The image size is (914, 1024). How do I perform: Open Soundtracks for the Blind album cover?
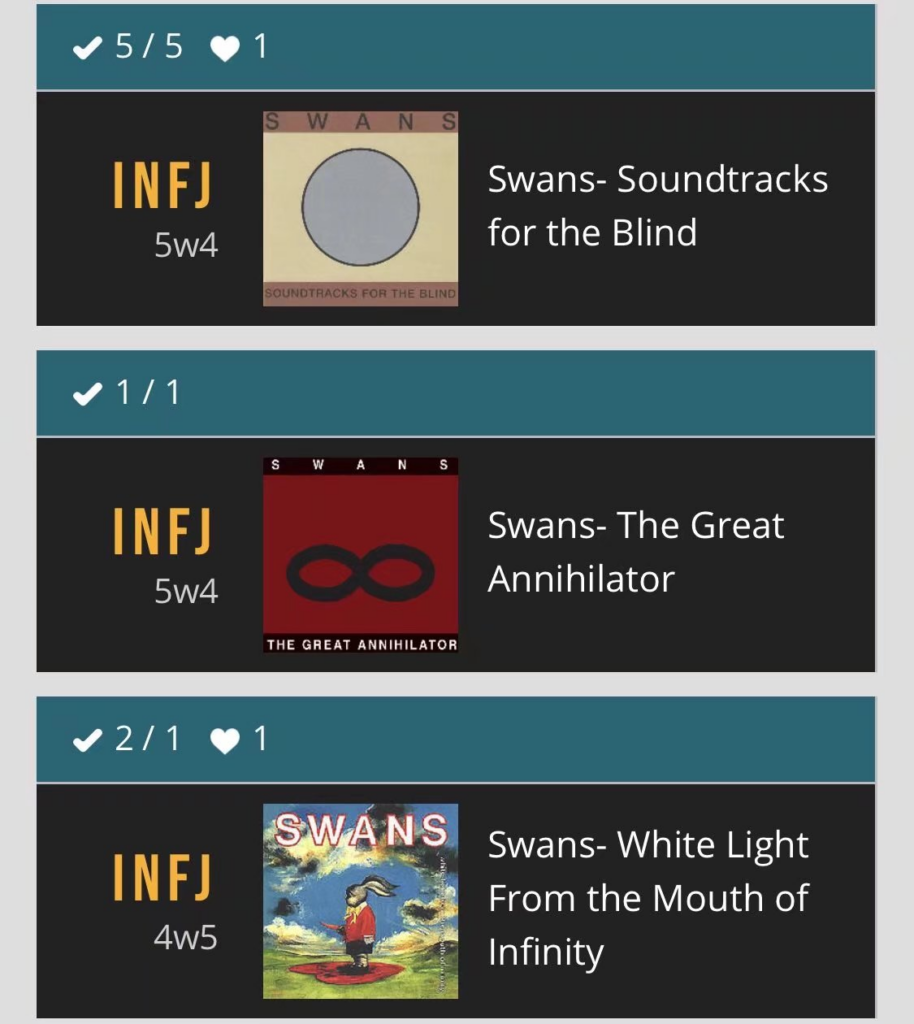coord(360,208)
